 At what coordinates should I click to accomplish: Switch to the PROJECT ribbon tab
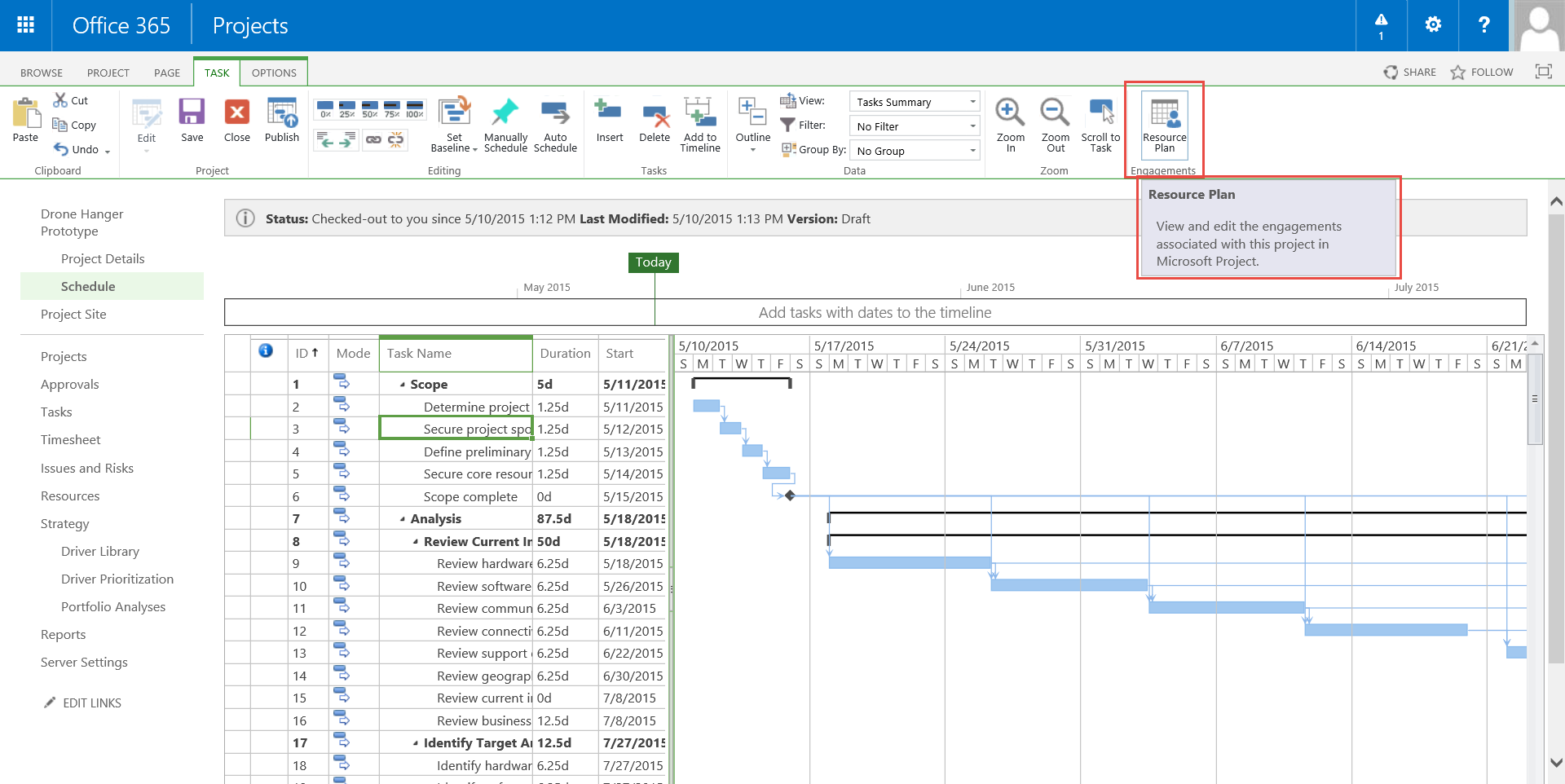108,73
